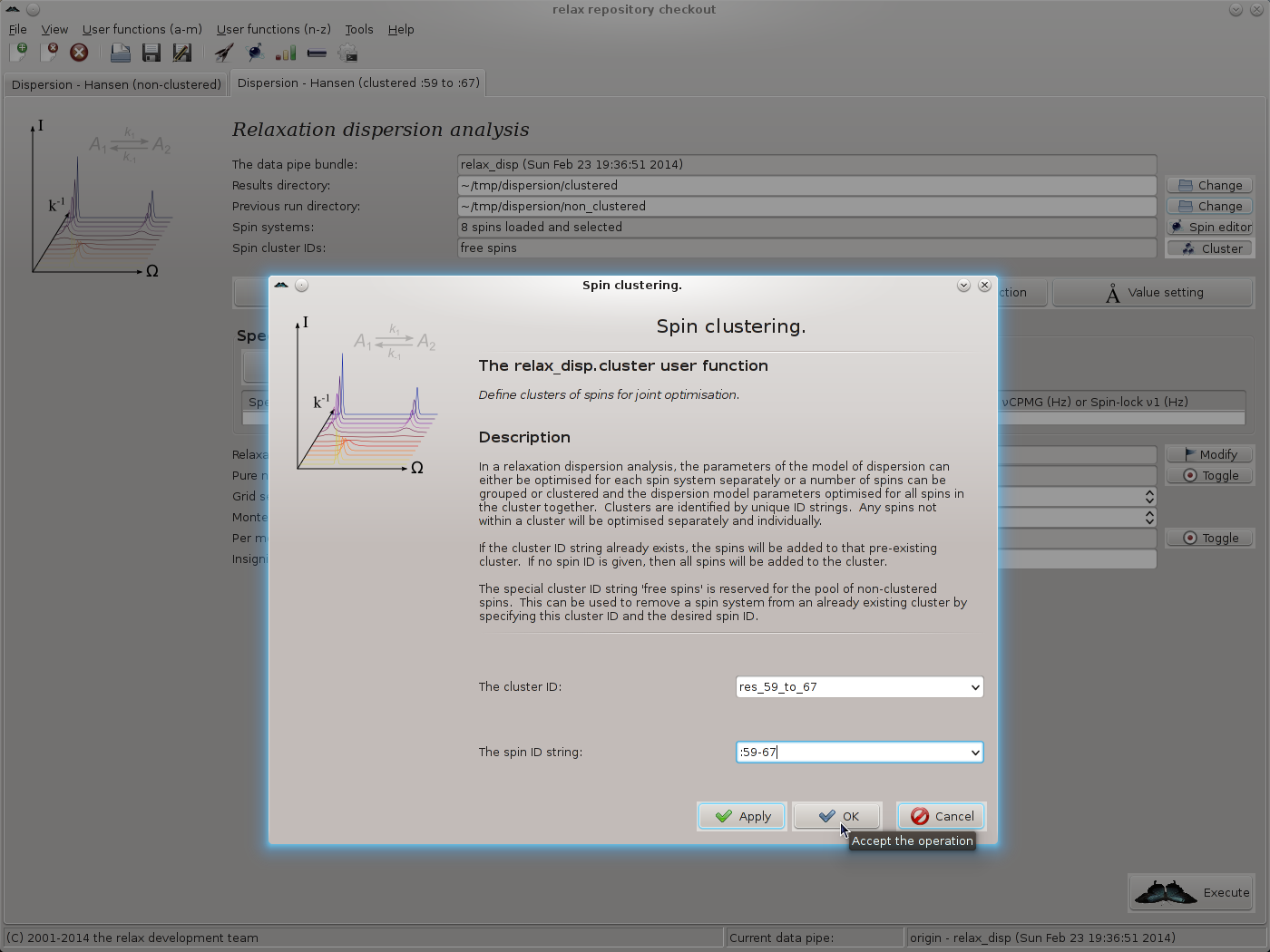
Task: Switch to Dispersion - Hansen (non-clustered) tab
Action: click(x=116, y=84)
